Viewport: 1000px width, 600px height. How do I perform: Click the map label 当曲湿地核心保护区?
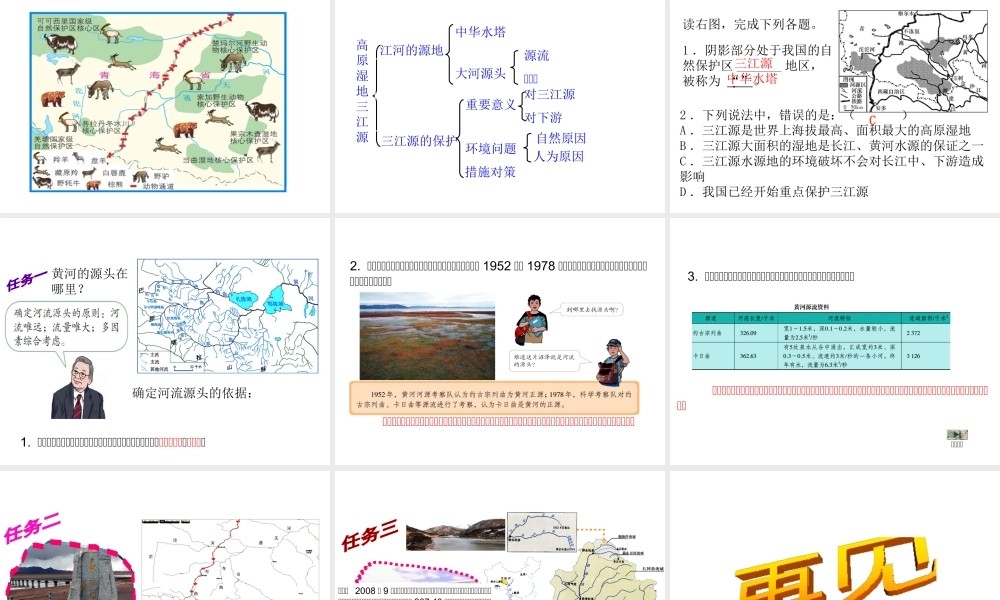point(217,160)
